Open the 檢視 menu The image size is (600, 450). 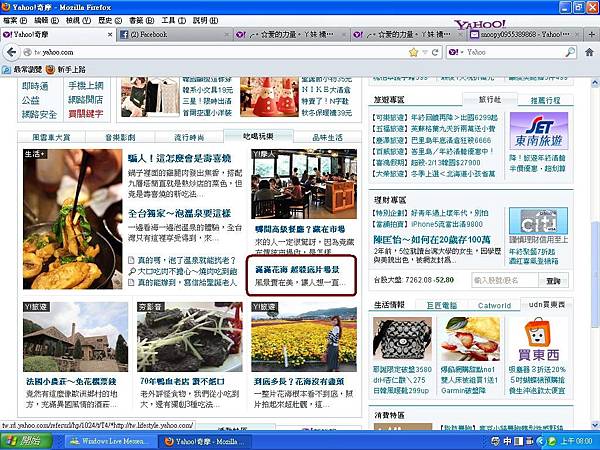(78, 20)
